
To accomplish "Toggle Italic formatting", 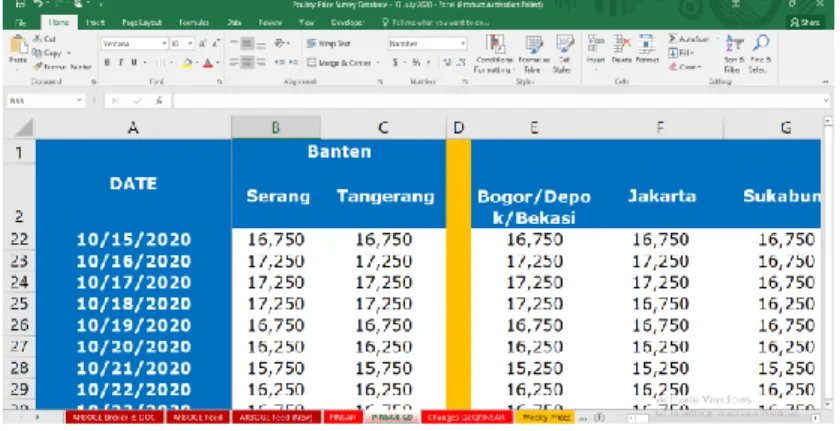I will (x=121, y=63).
